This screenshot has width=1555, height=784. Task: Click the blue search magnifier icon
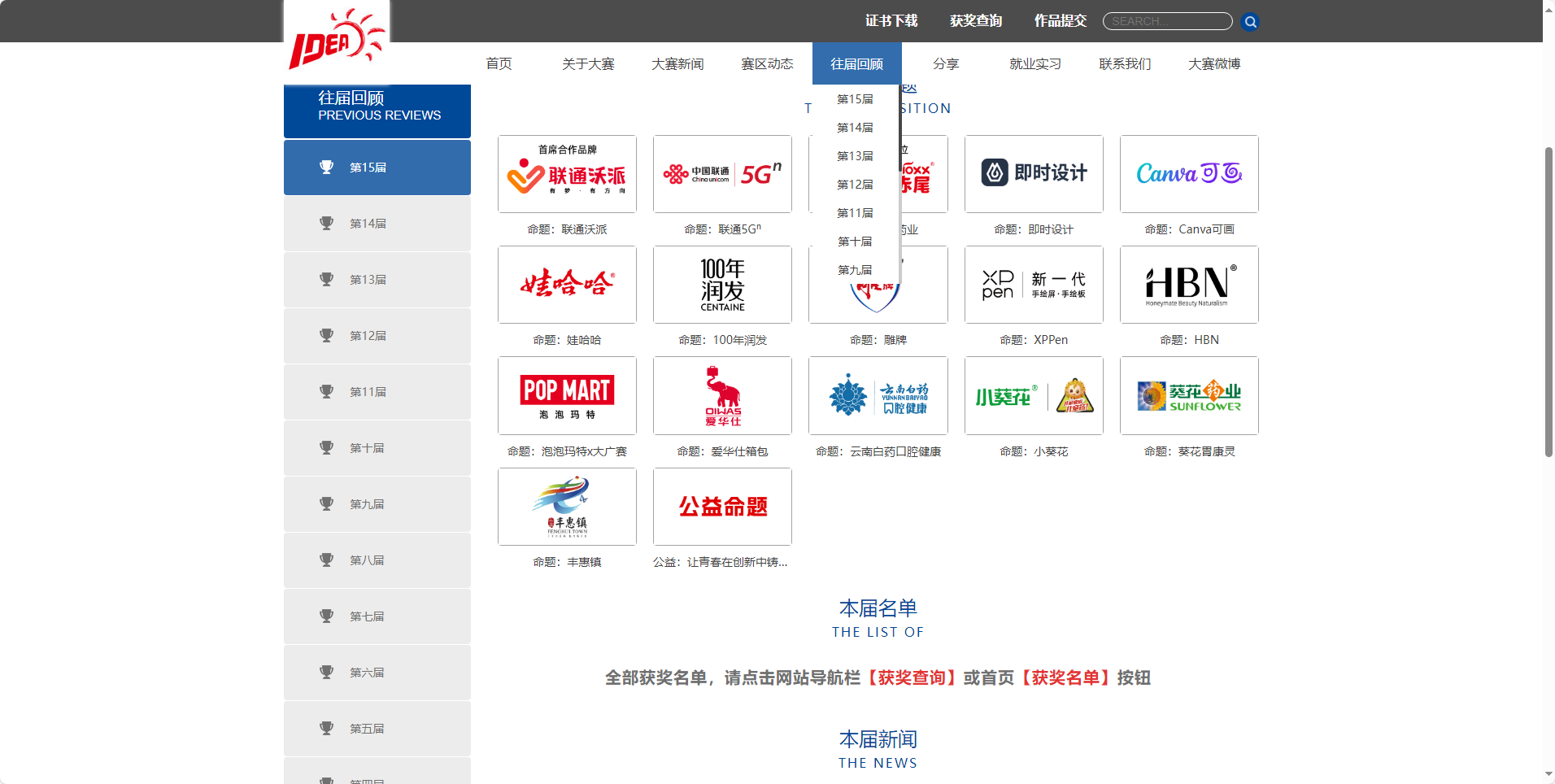pyautogui.click(x=1251, y=22)
